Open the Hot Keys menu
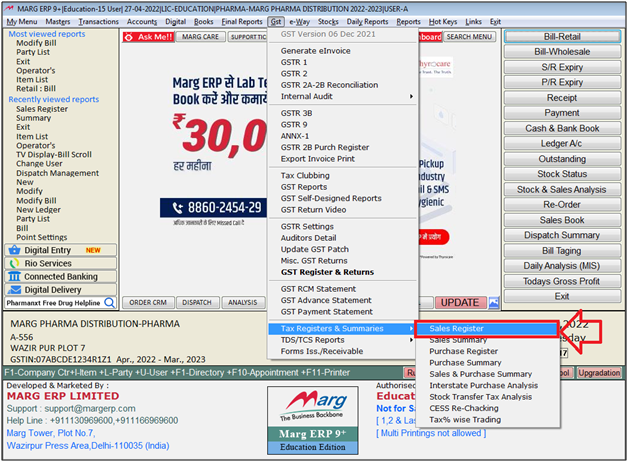The image size is (629, 462). [x=443, y=22]
